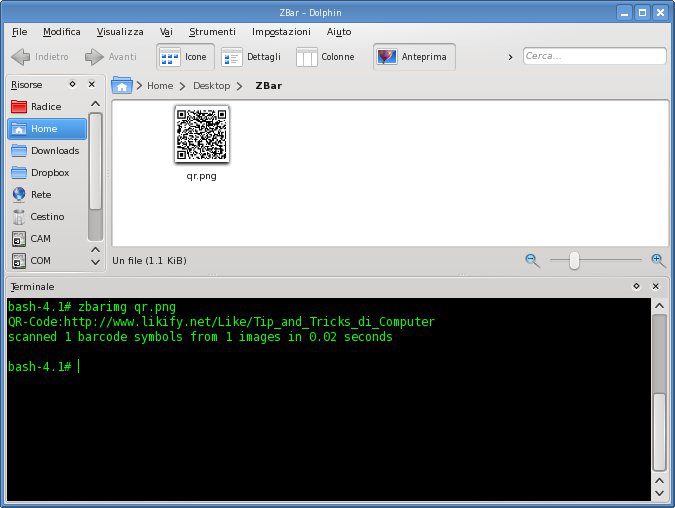Navigate to Home in the breadcrumb

(160, 86)
